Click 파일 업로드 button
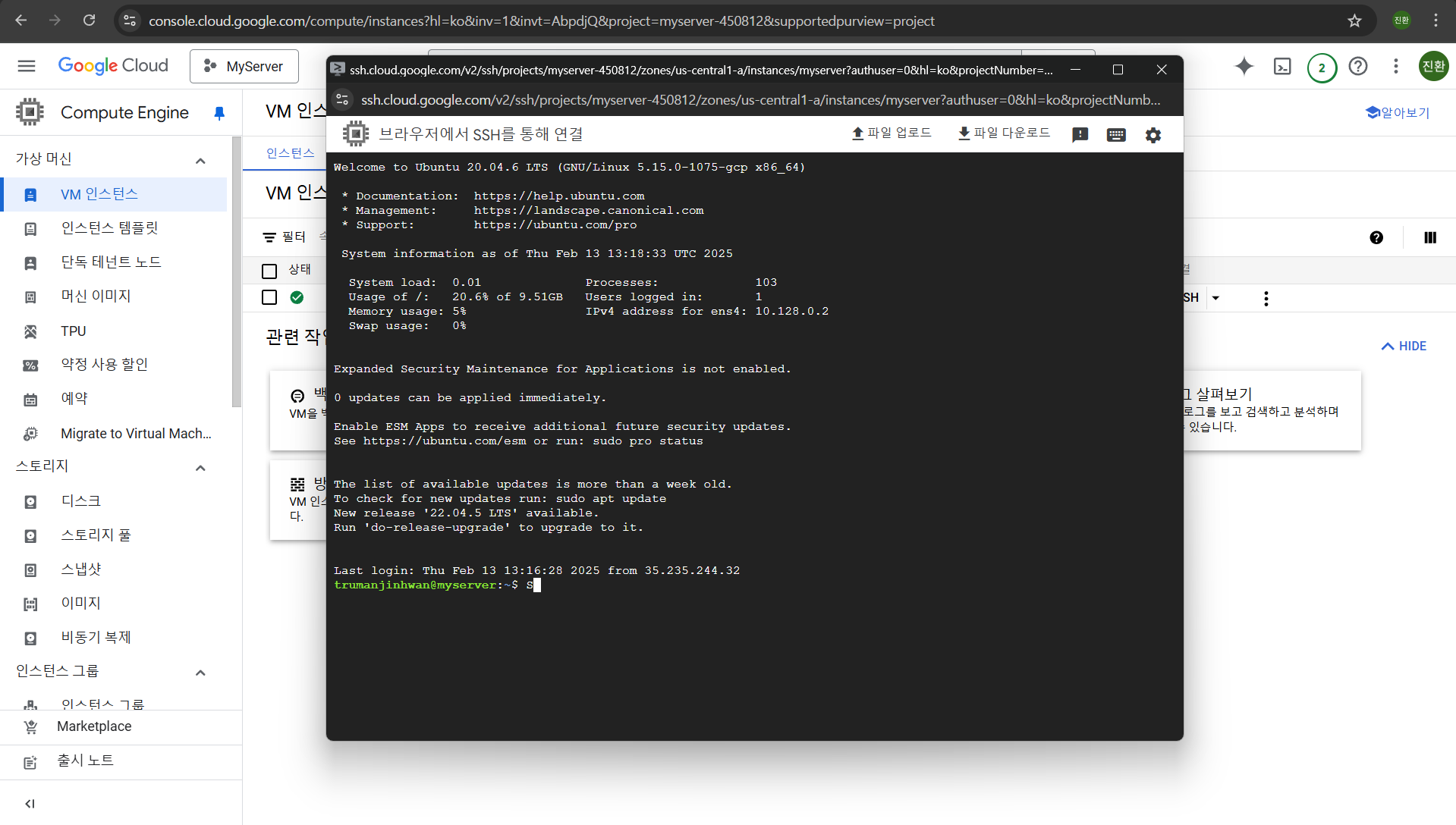Screen dimensions: 1456x825 point(892,133)
